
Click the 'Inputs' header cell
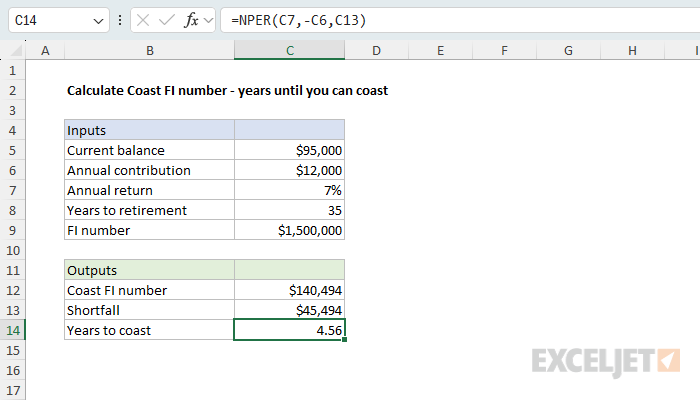pos(150,130)
